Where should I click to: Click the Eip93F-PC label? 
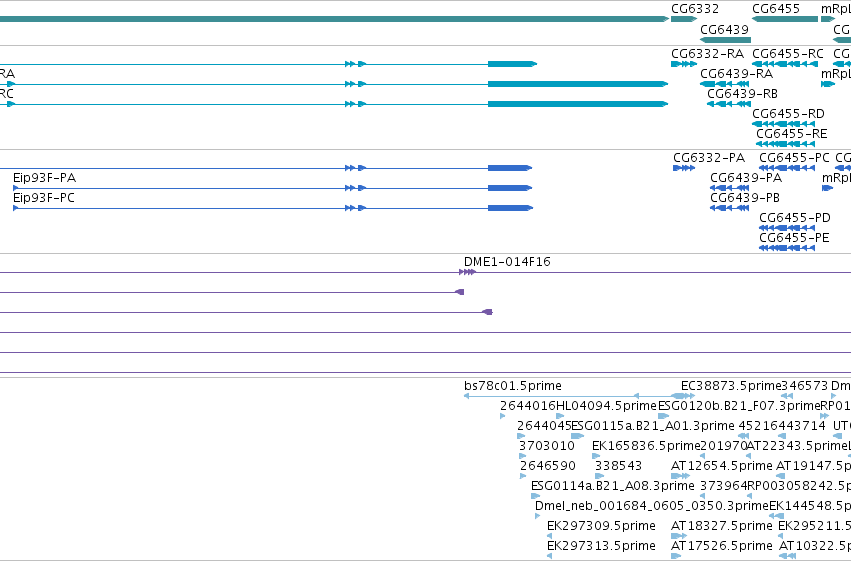click(44, 198)
